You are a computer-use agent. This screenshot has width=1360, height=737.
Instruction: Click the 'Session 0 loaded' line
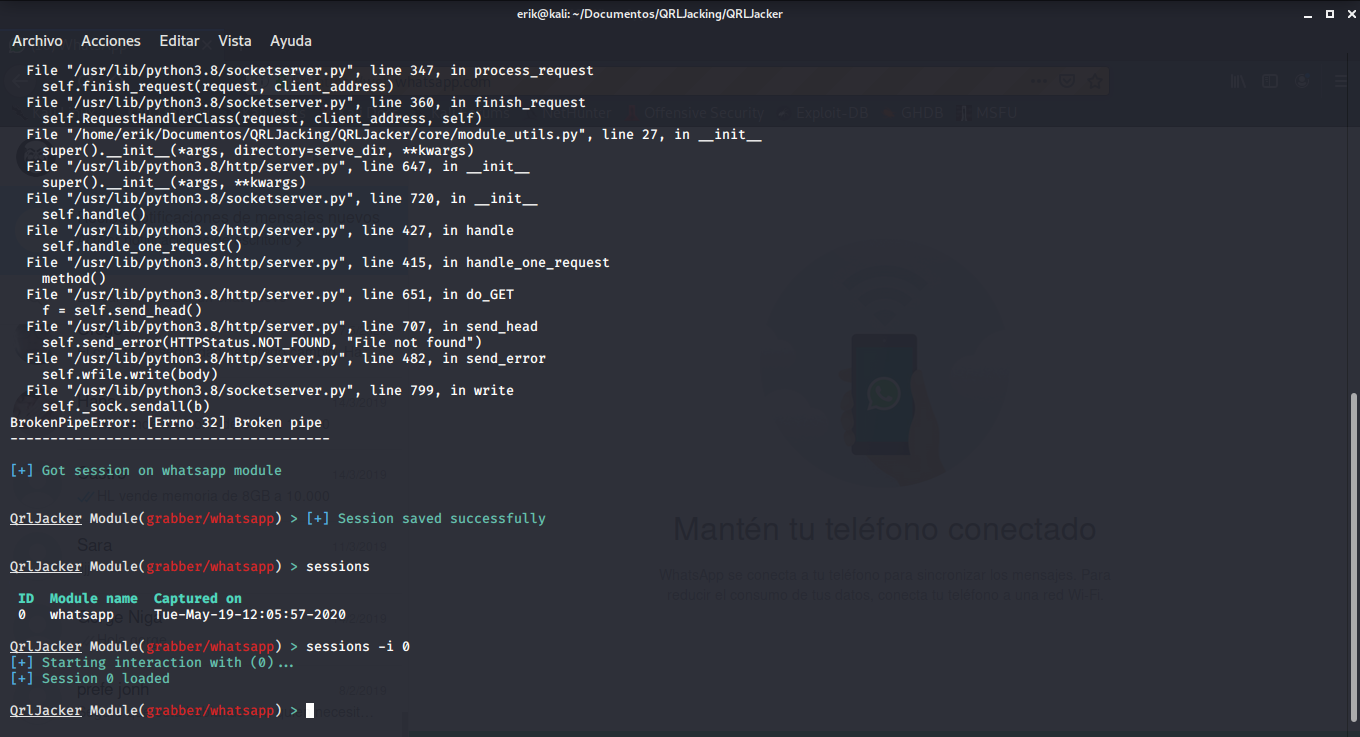pos(90,678)
